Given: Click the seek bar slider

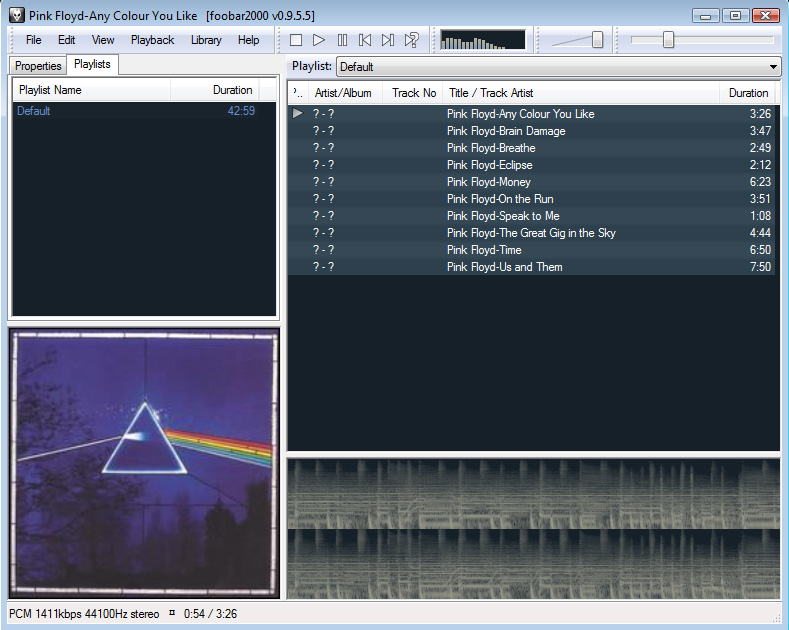Looking at the screenshot, I should (x=668, y=40).
